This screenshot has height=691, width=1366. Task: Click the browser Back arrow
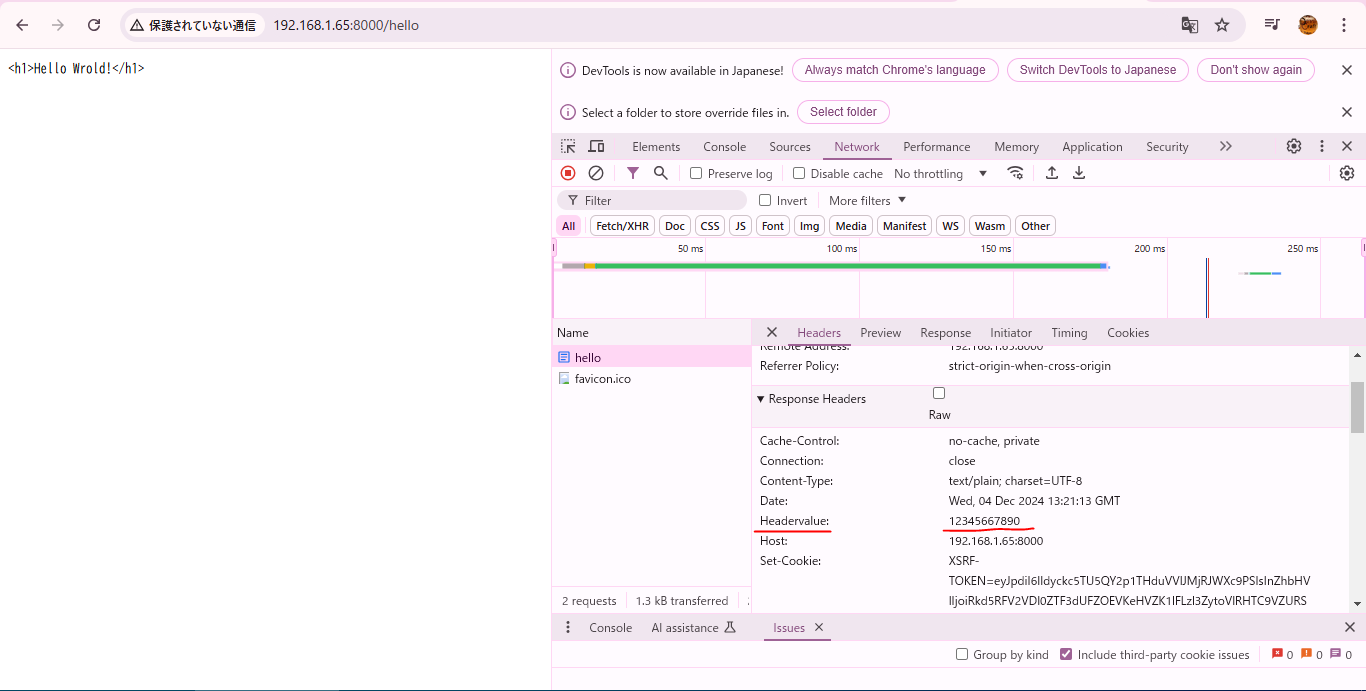pyautogui.click(x=22, y=25)
